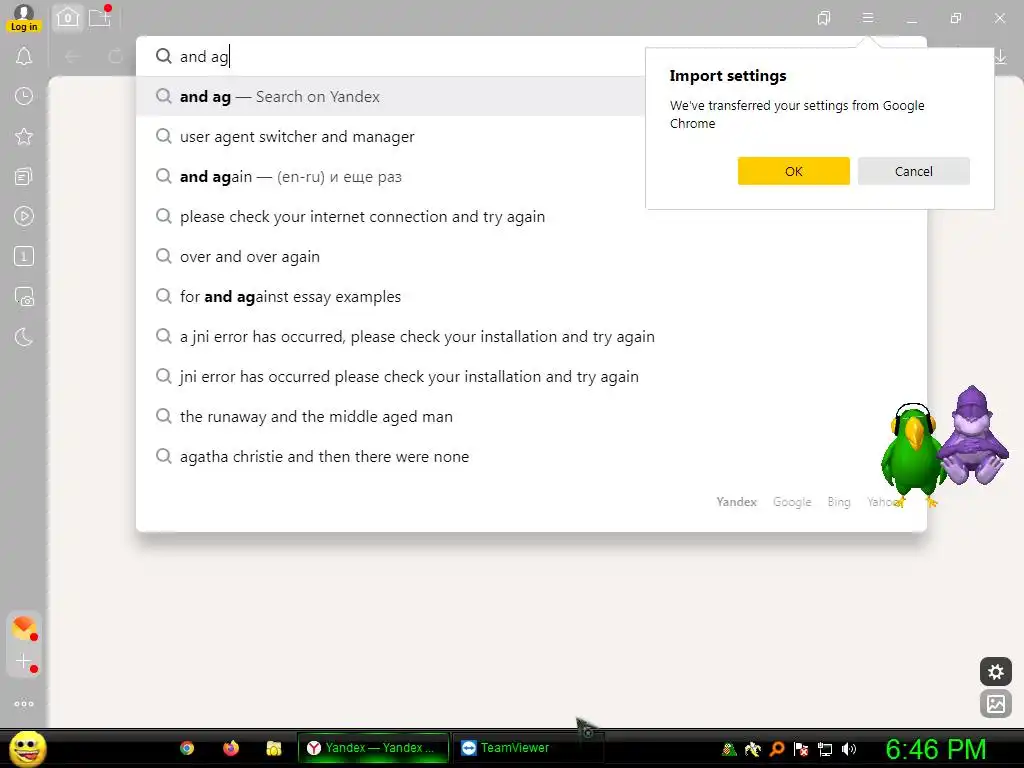The width and height of the screenshot is (1024, 768).
Task: Open the smiley Start button
Action: click(27, 748)
